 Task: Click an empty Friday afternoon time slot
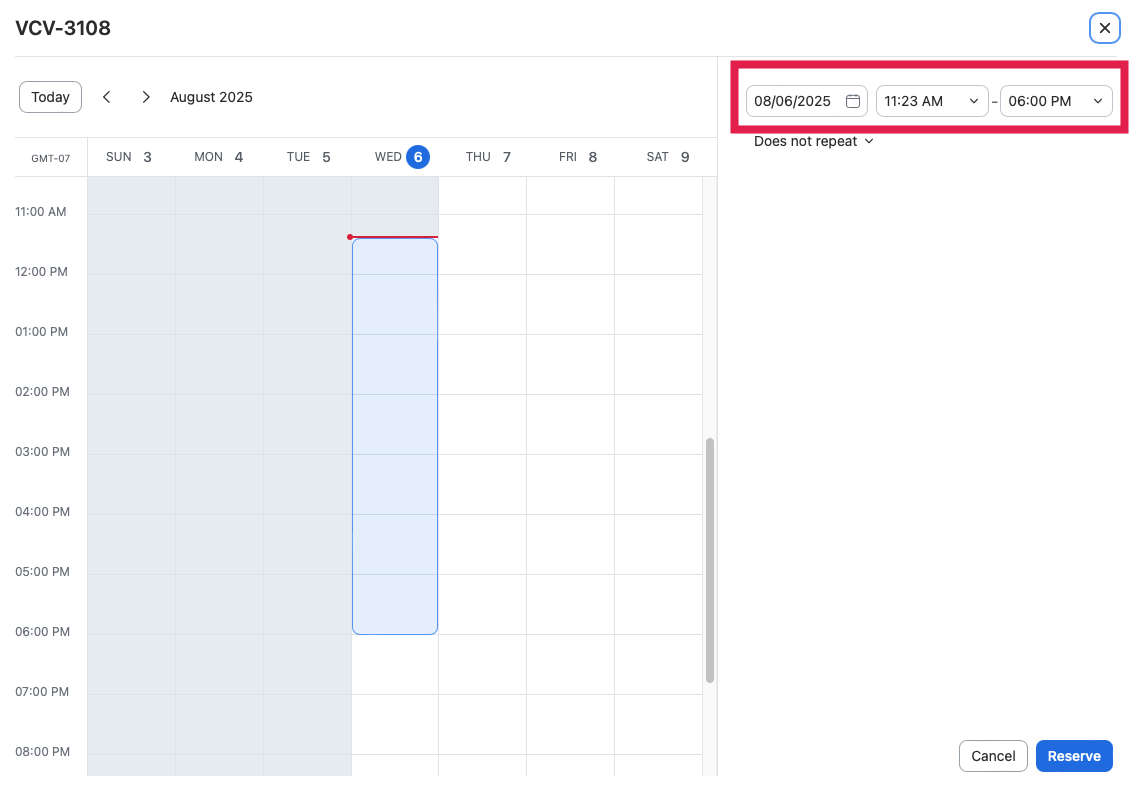[x=570, y=450]
